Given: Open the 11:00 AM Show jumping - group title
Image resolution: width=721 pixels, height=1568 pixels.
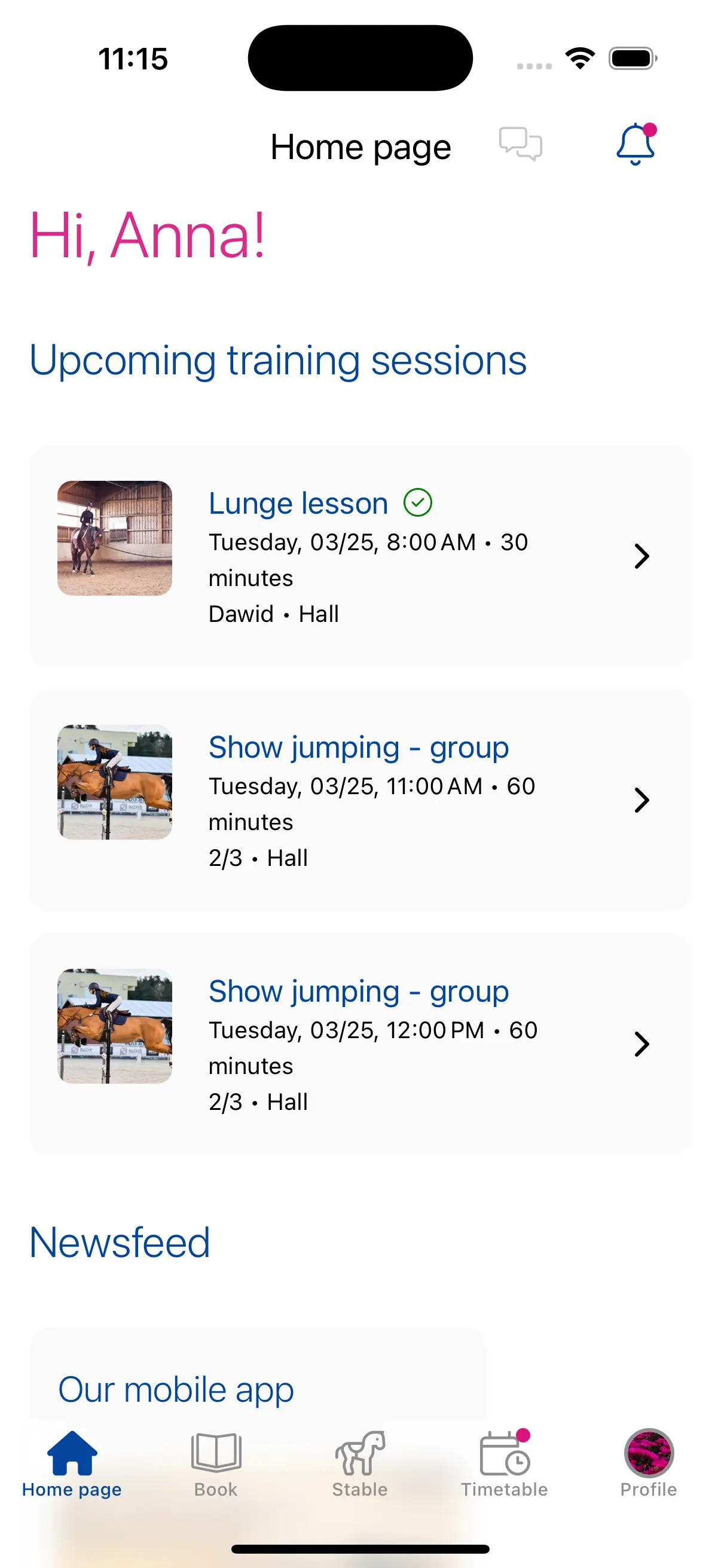Looking at the screenshot, I should (x=358, y=748).
